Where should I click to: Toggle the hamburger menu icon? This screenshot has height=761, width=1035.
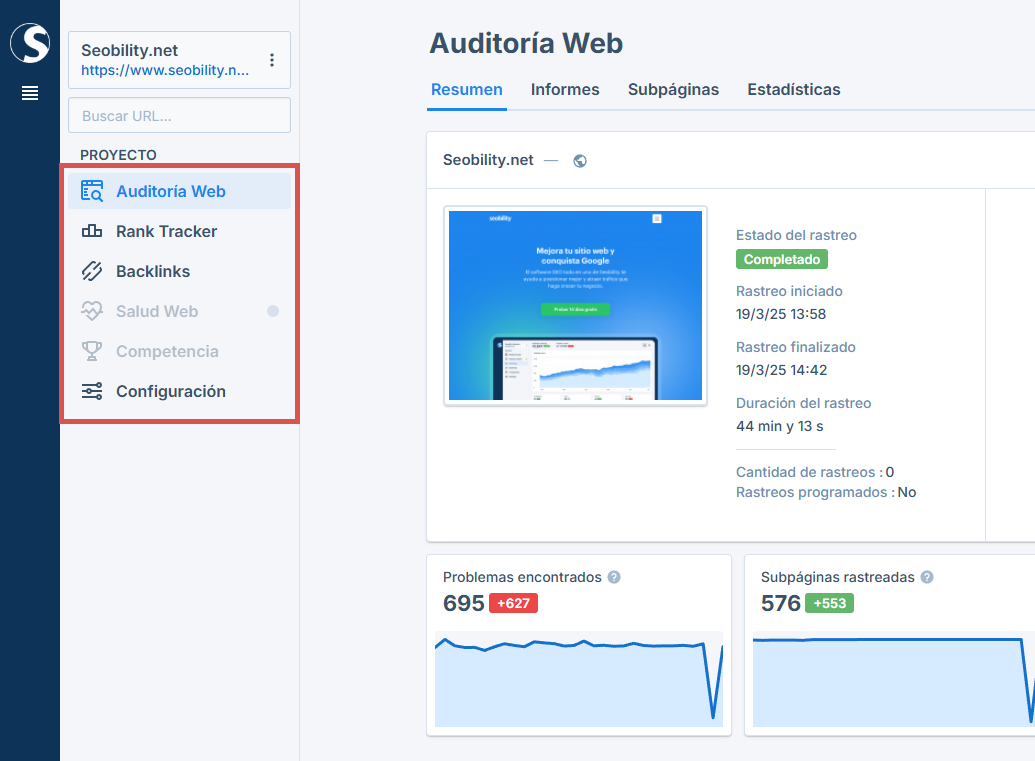point(30,93)
